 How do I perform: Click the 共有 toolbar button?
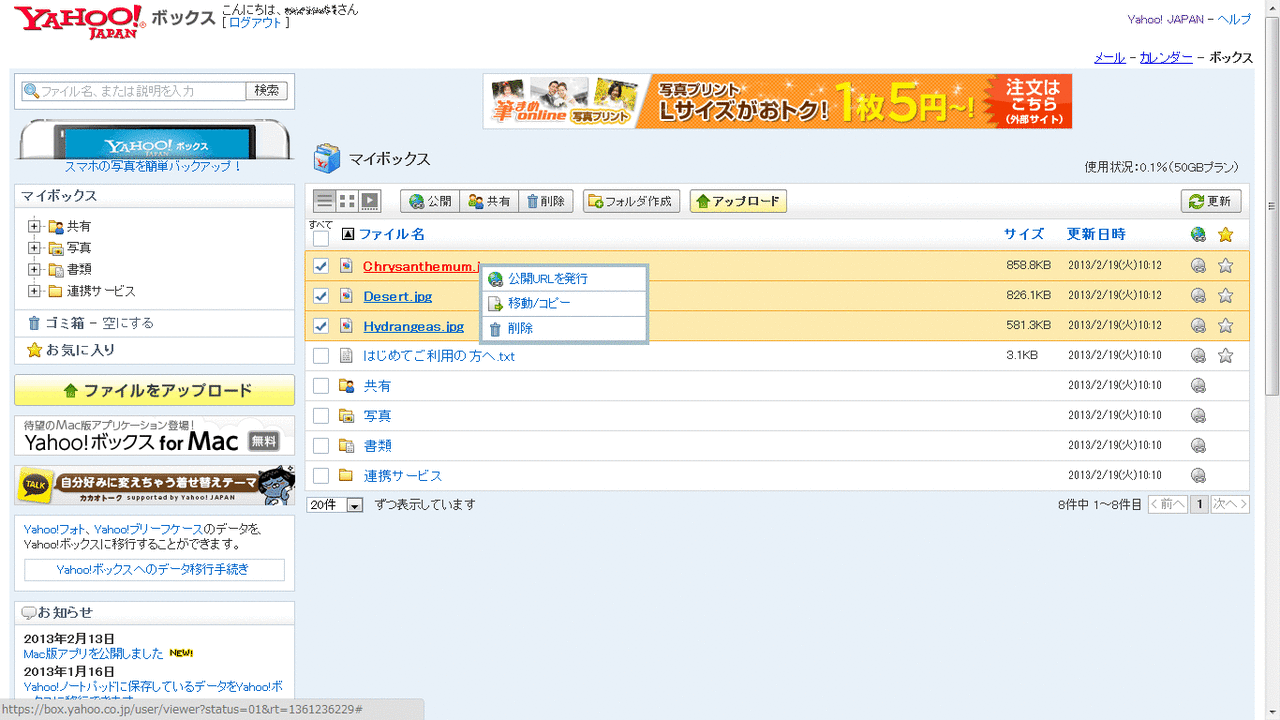(489, 201)
